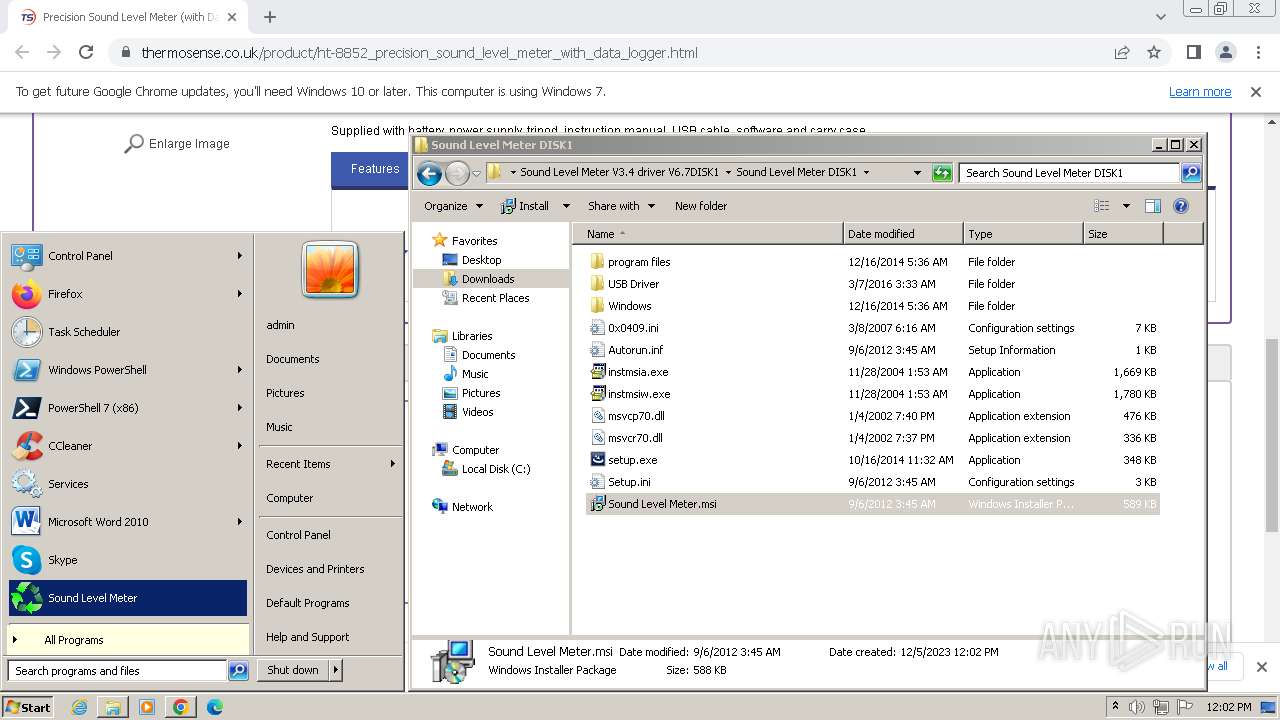
Task: Open Network in the navigation pane
Action: 472,507
